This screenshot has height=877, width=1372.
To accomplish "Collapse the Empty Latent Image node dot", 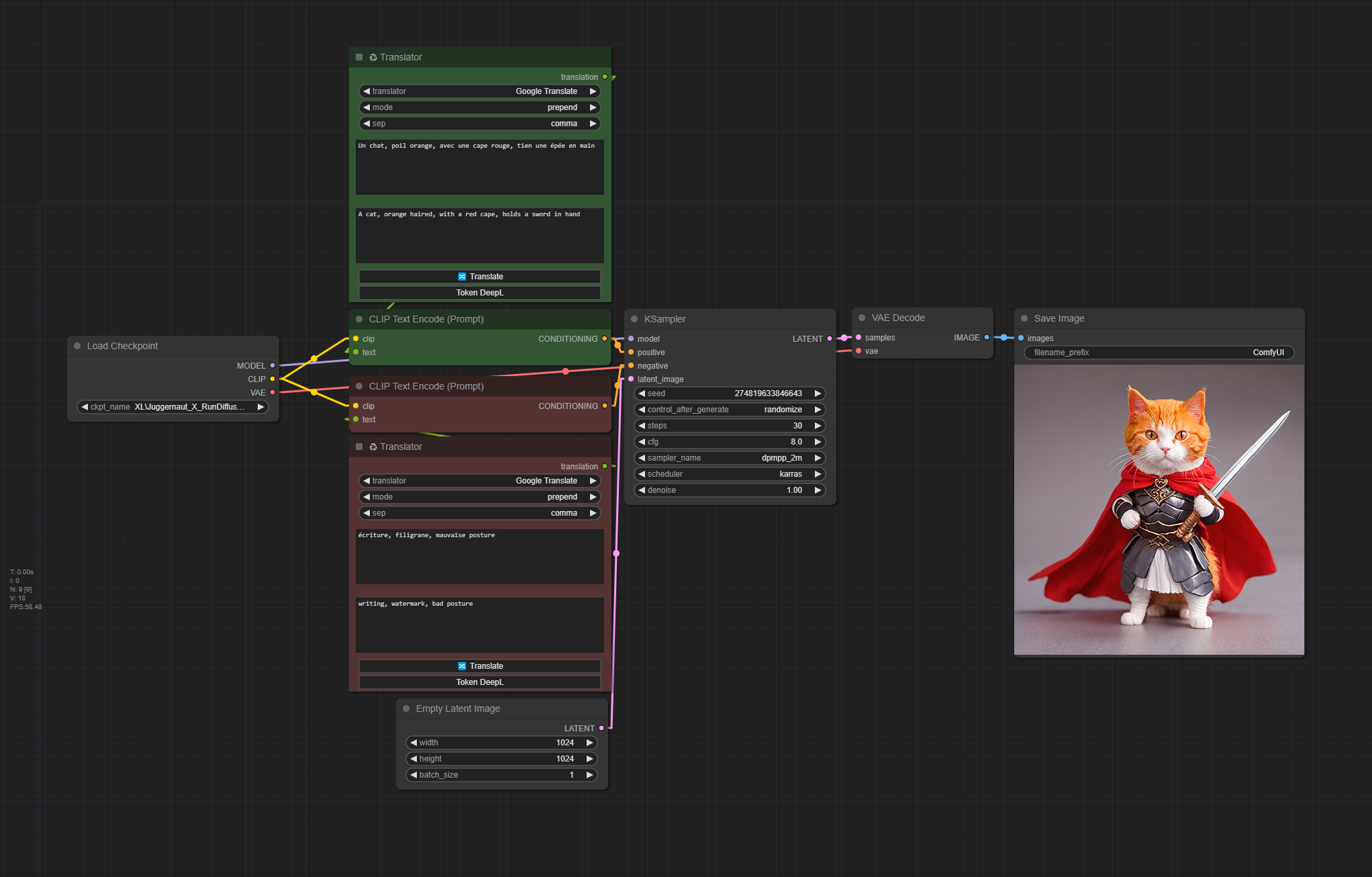I will pyautogui.click(x=406, y=708).
